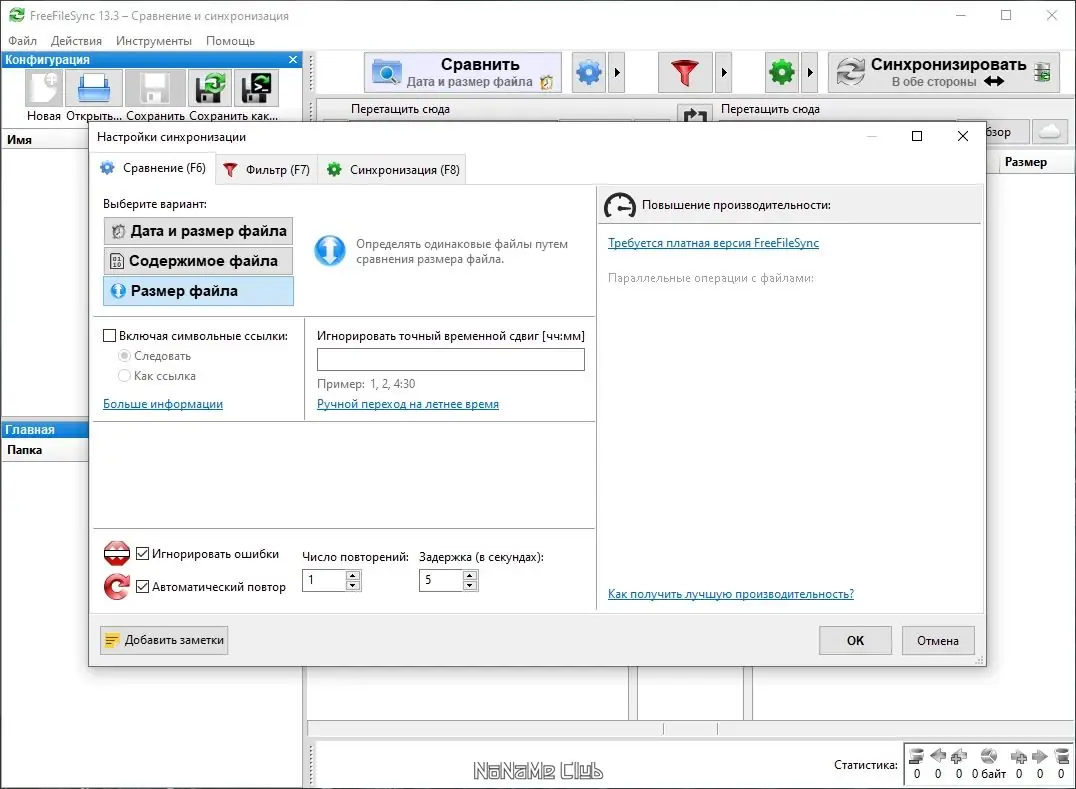Switch to Сравнение (F6) tab
This screenshot has height=789, width=1076.
tap(154, 168)
